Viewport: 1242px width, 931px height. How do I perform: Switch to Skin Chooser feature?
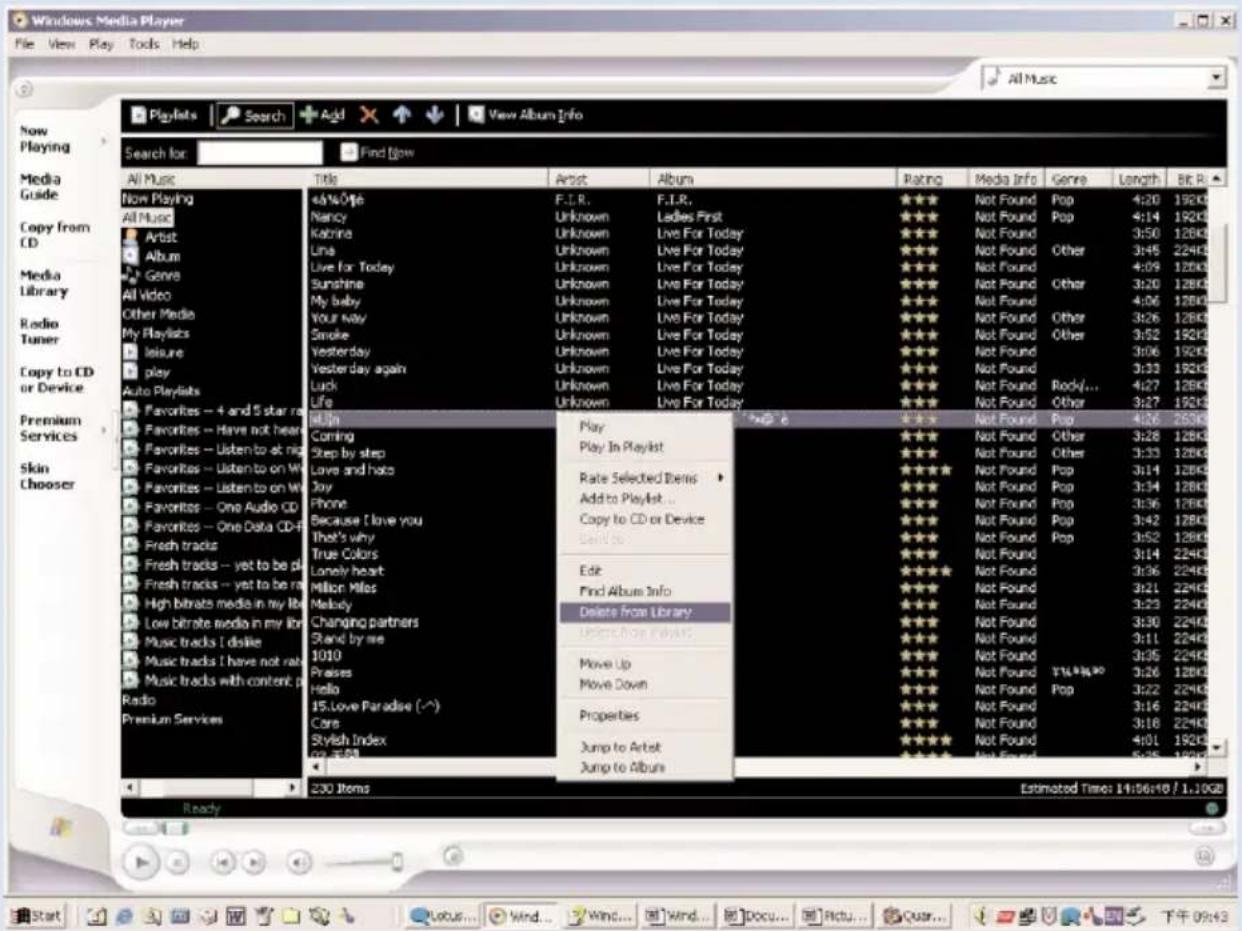click(47, 476)
